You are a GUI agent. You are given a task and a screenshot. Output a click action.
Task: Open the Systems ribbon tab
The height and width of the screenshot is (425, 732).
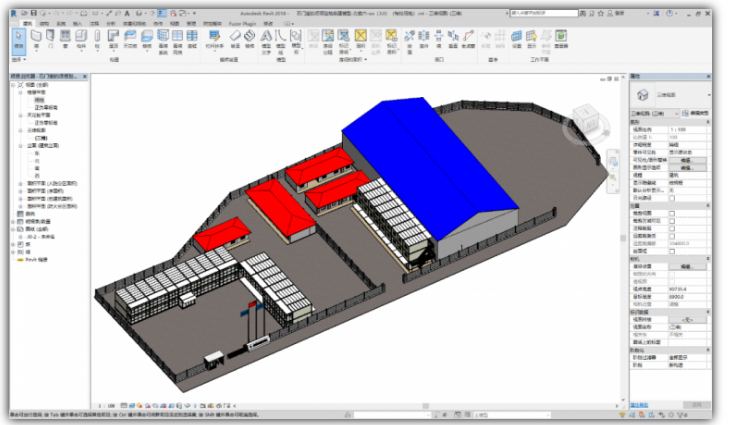point(61,23)
